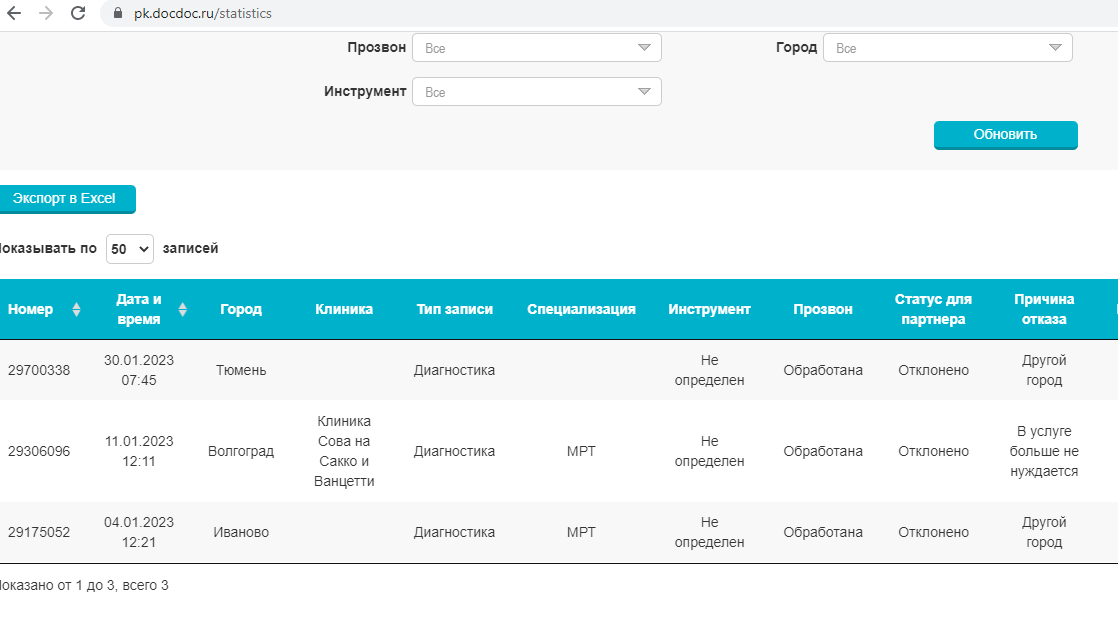Click the Экспорт в Excel button
The height and width of the screenshot is (621, 1118).
click(x=65, y=199)
